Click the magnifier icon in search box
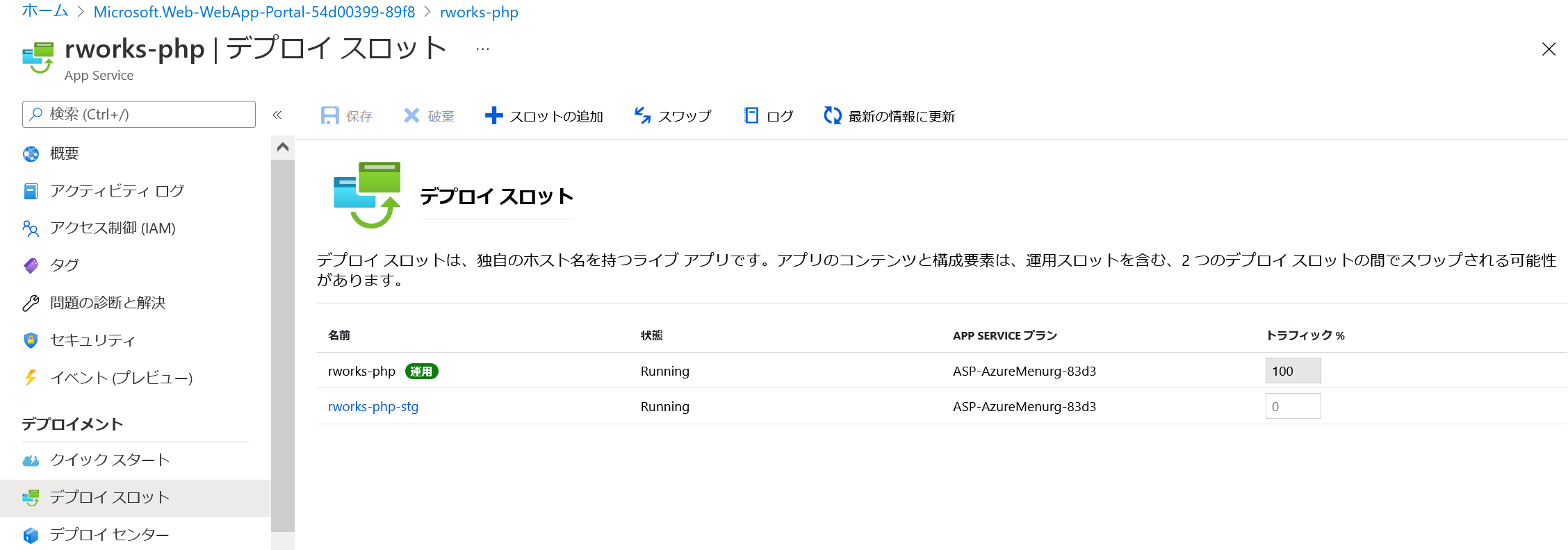 pos(36,114)
